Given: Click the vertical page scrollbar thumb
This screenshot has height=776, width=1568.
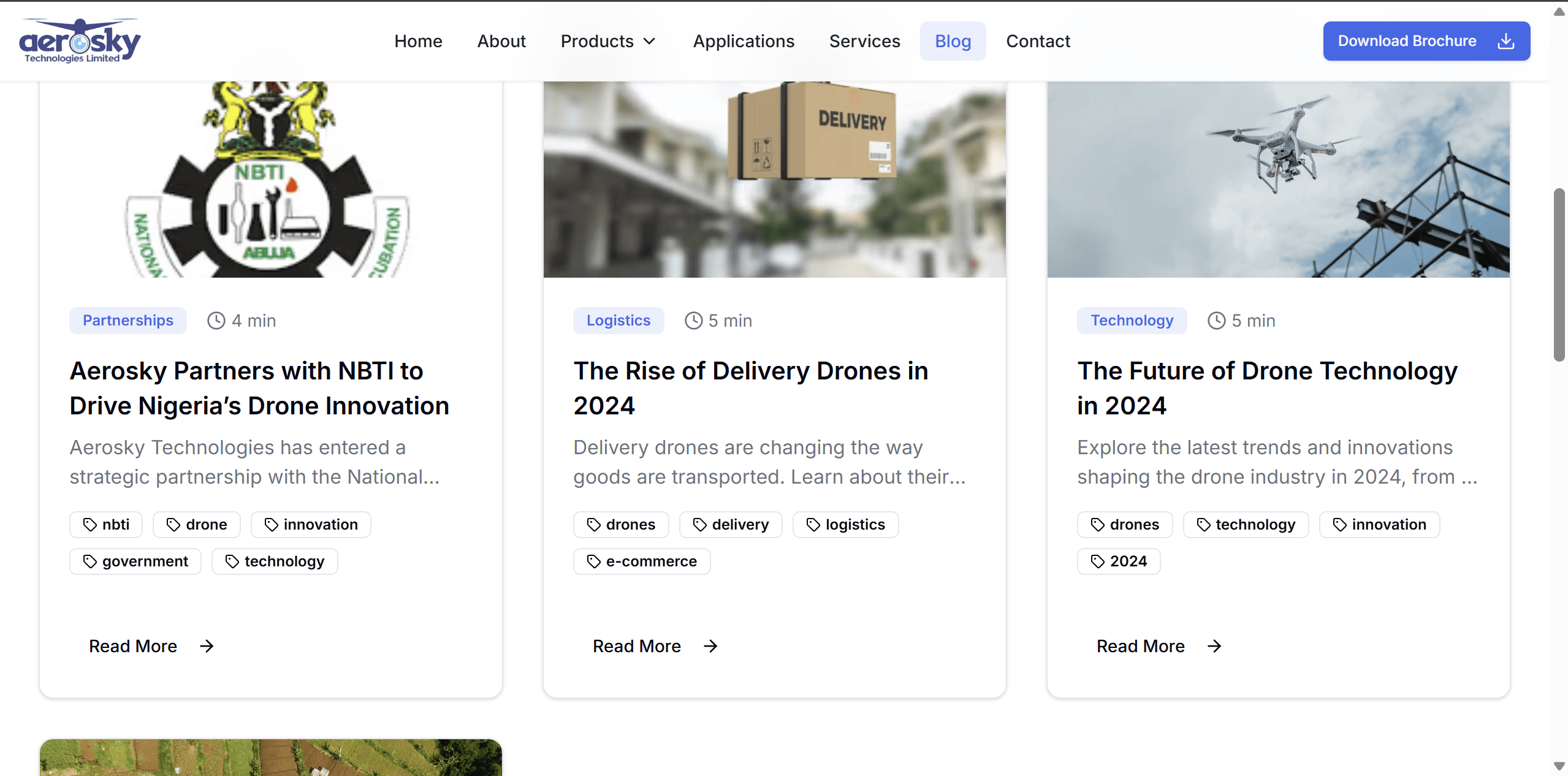Looking at the screenshot, I should (x=1559, y=276).
